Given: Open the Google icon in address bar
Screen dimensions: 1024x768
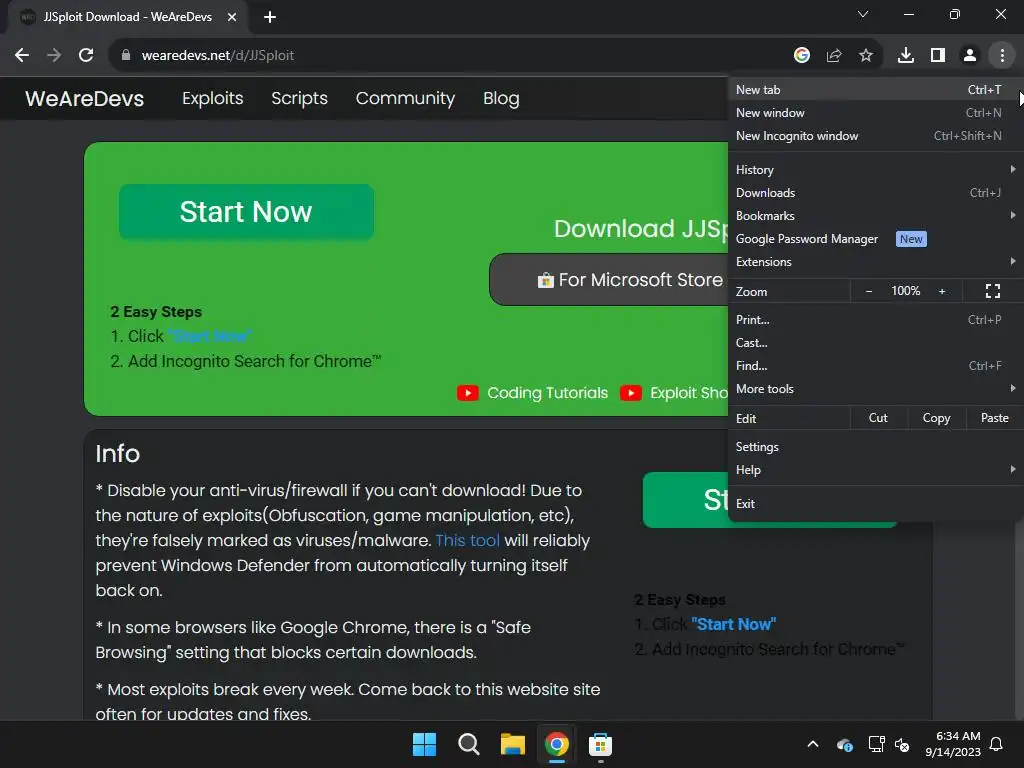Looking at the screenshot, I should point(802,56).
